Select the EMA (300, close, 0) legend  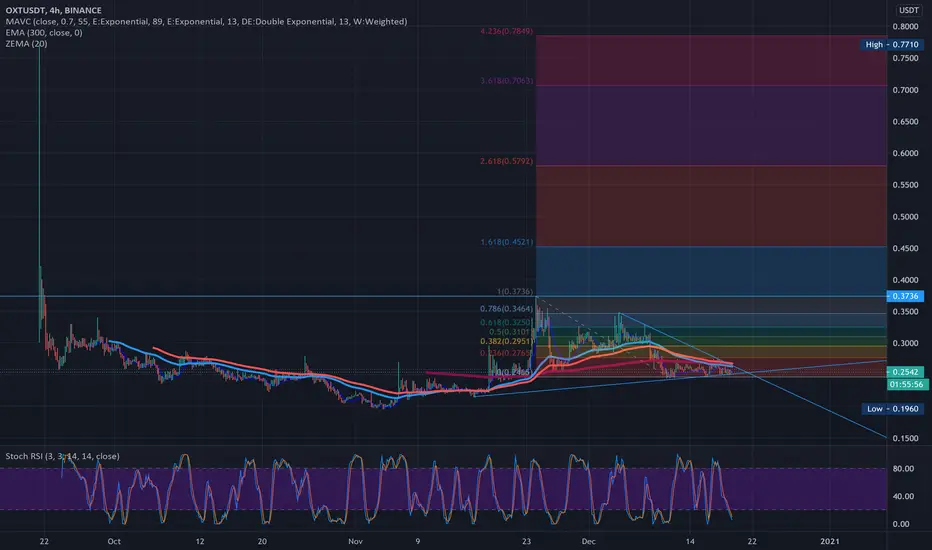[x=44, y=33]
